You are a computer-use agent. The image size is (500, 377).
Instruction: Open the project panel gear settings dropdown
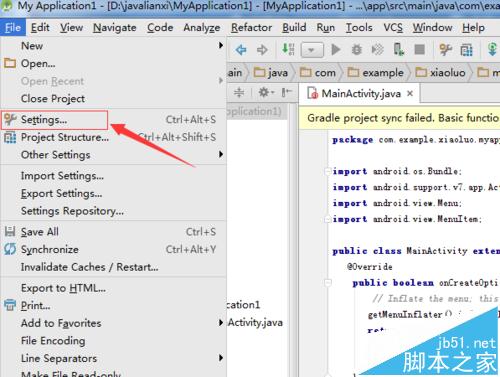[x=266, y=92]
